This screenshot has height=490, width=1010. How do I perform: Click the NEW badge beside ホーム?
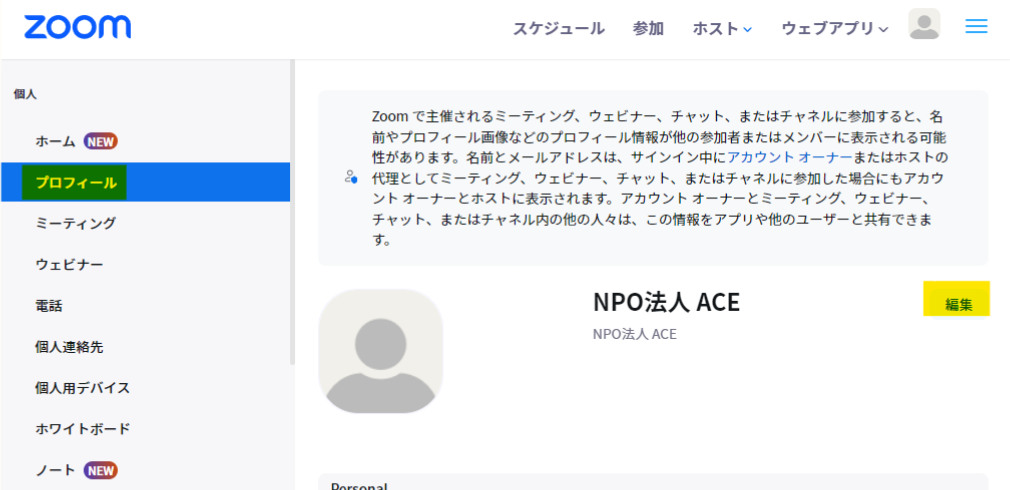pos(101,141)
